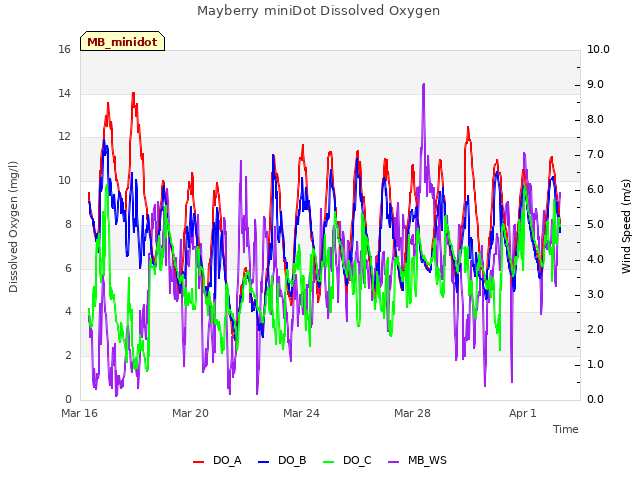The width and height of the screenshot is (640, 480).
Task: Click the 9.0 wind speed tick label
Action: [x=595, y=84]
